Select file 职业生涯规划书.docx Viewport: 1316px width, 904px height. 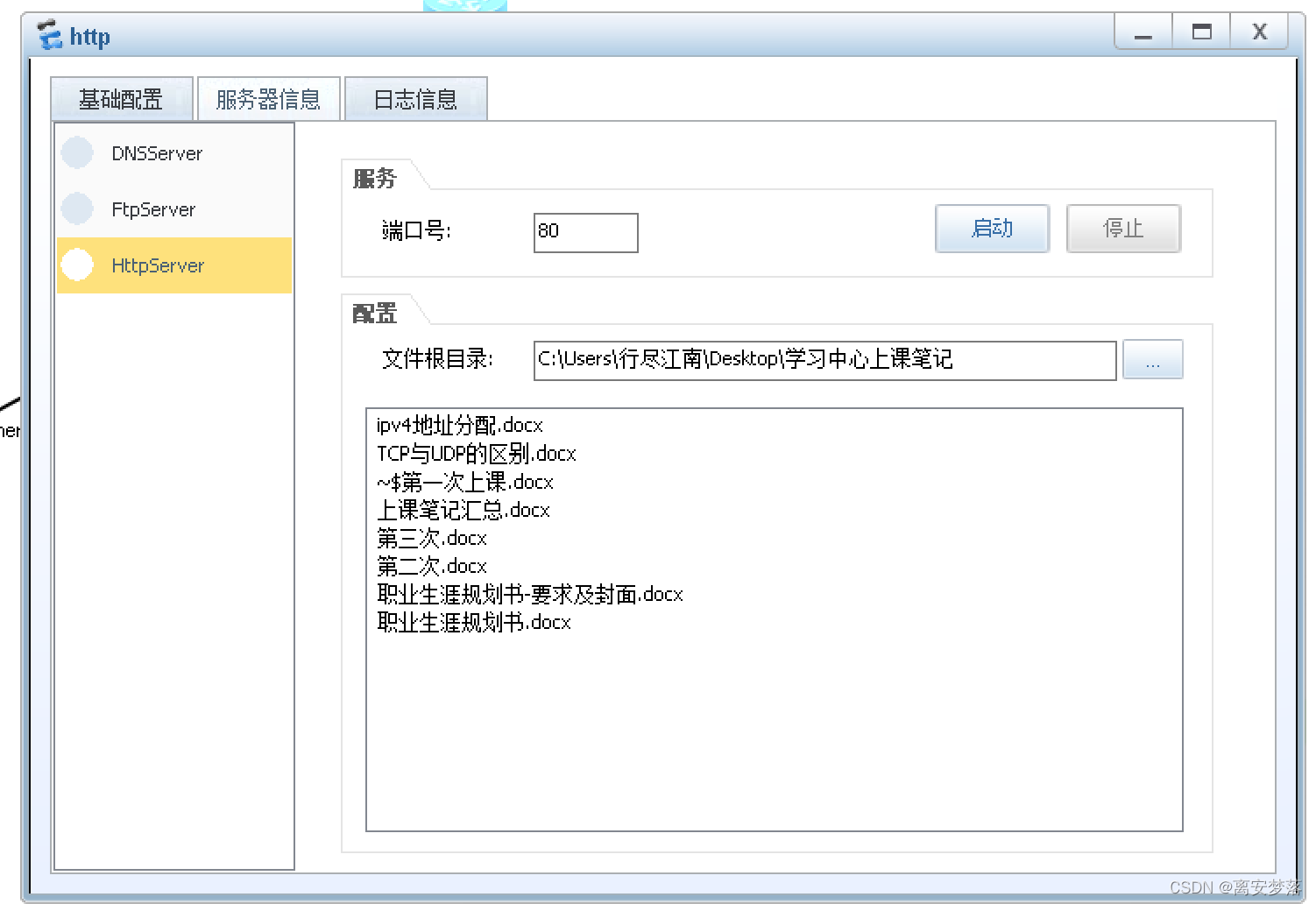[x=474, y=622]
